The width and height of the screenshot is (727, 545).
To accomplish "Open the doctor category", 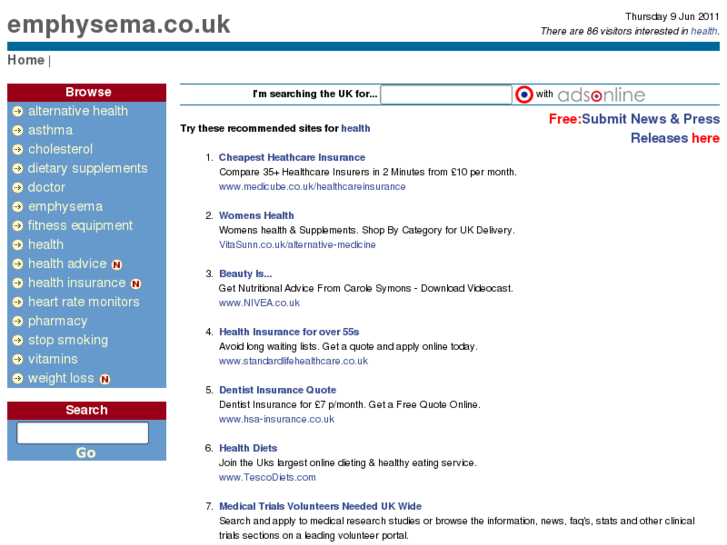I will [x=46, y=187].
